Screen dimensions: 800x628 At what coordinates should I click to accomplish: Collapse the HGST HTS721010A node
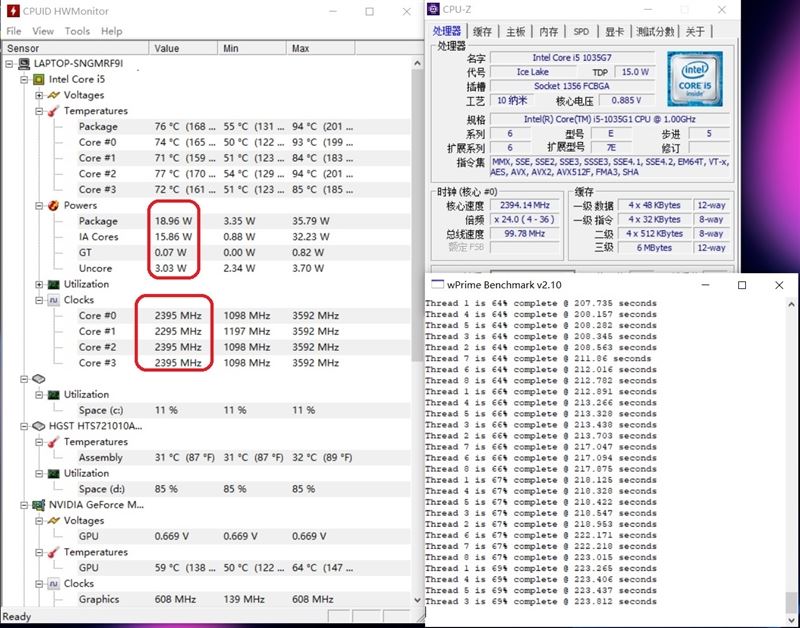point(24,426)
